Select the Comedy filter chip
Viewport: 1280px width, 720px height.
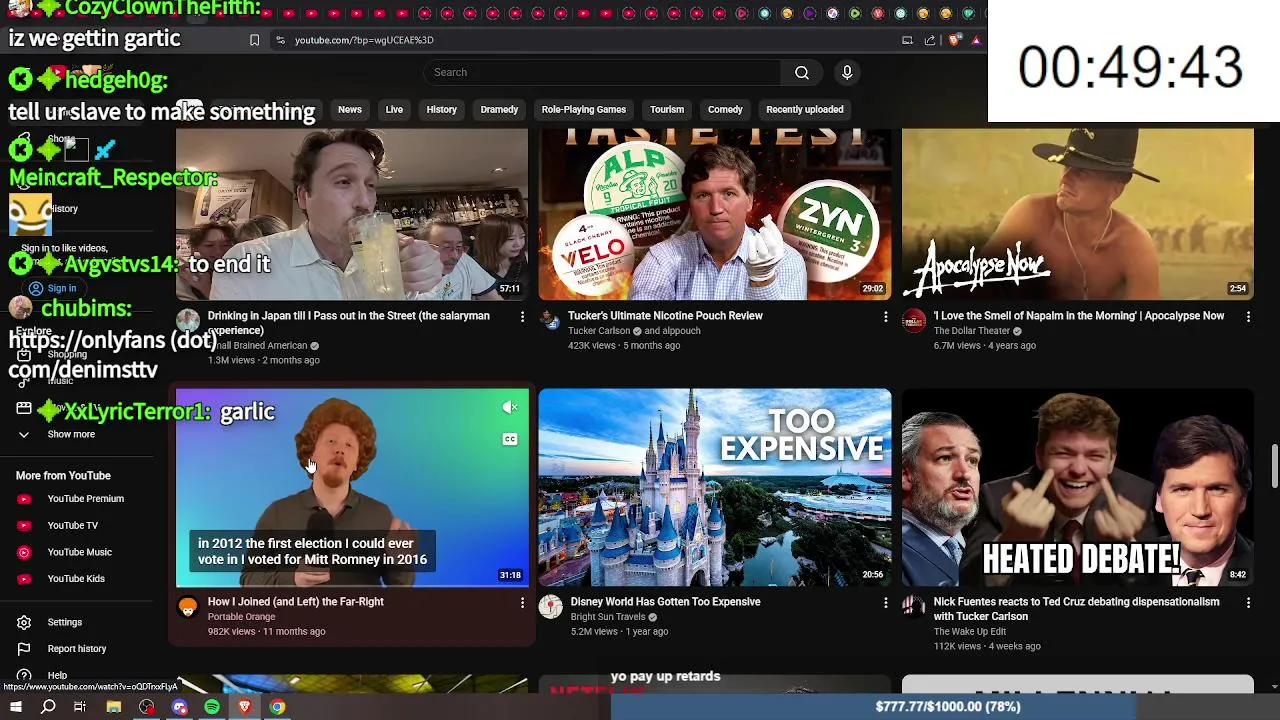click(725, 109)
